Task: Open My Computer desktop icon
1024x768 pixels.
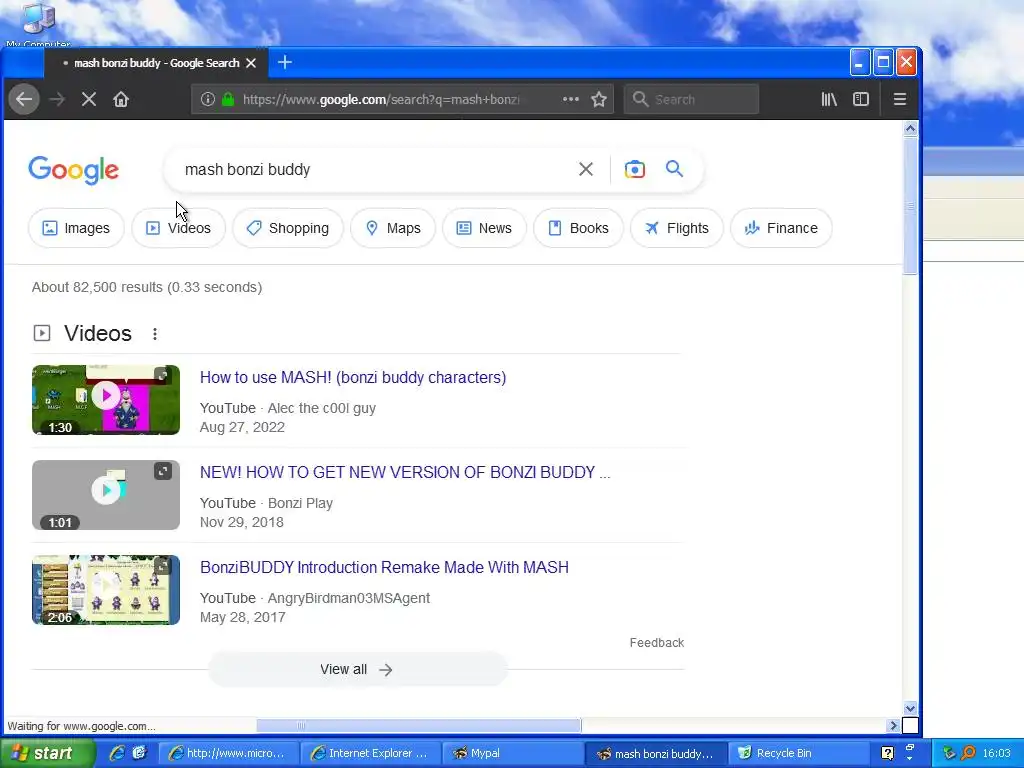Action: (x=38, y=24)
